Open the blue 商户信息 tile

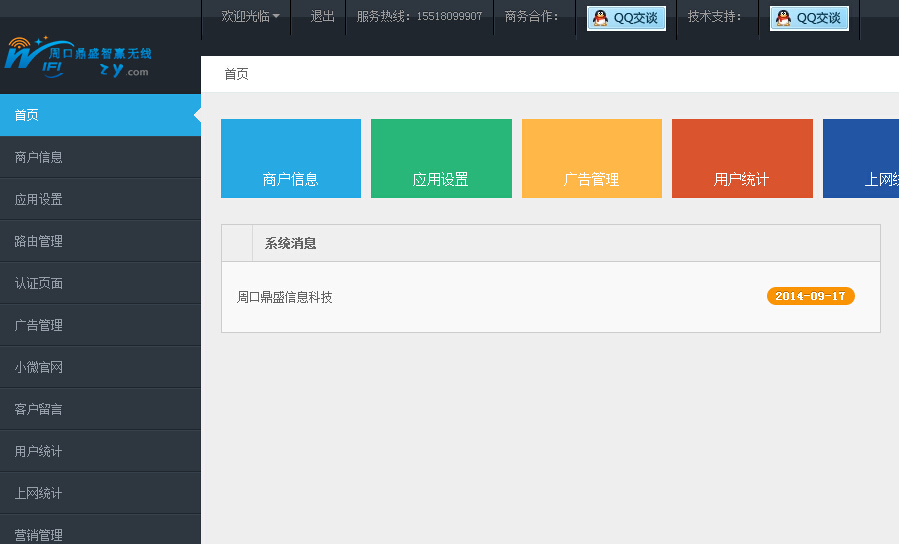pos(291,158)
